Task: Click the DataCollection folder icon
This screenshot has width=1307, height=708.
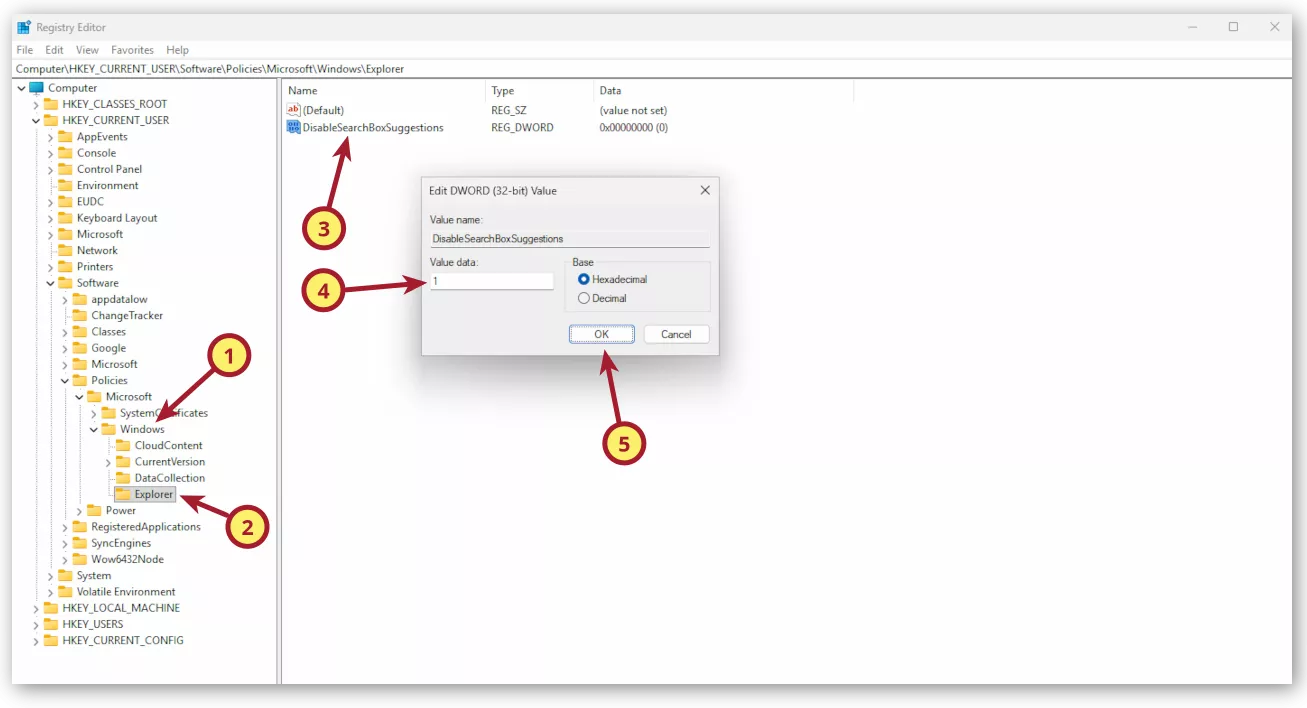Action: [x=123, y=478]
